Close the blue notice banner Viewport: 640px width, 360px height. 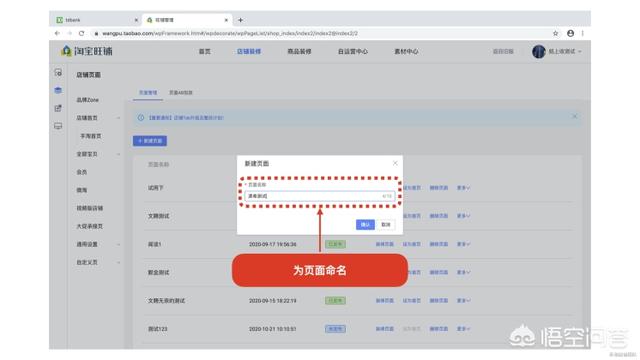pos(575,116)
